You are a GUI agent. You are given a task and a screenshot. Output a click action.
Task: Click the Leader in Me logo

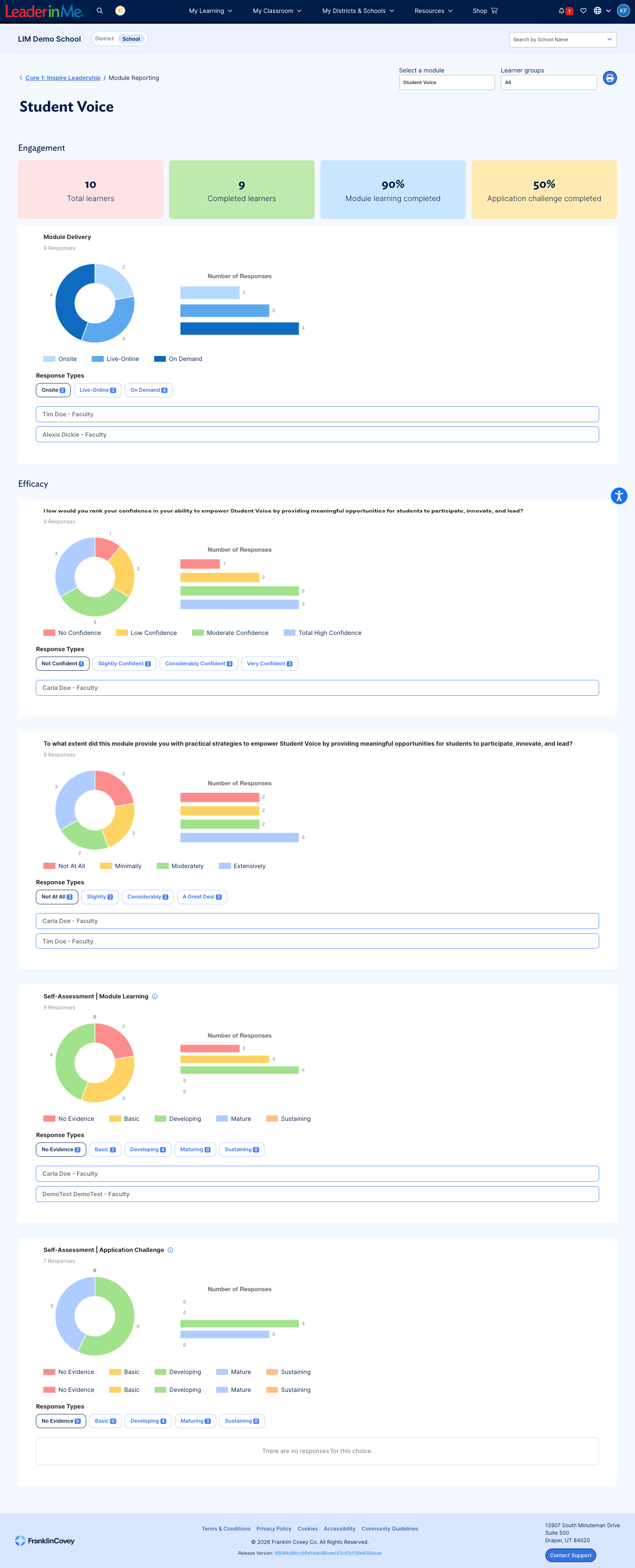point(45,10)
